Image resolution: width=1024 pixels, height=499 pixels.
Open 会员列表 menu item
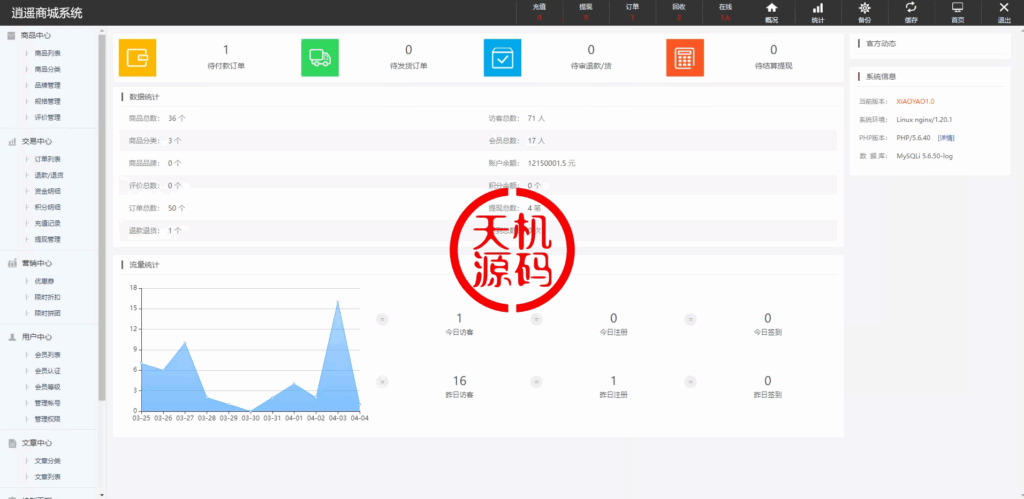tap(47, 355)
